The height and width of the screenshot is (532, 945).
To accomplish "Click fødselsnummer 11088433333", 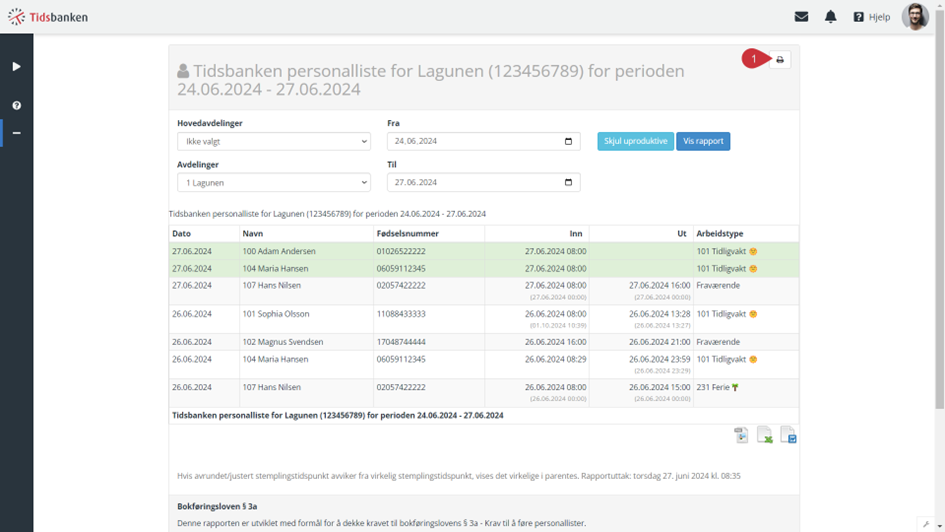I will click(401, 314).
